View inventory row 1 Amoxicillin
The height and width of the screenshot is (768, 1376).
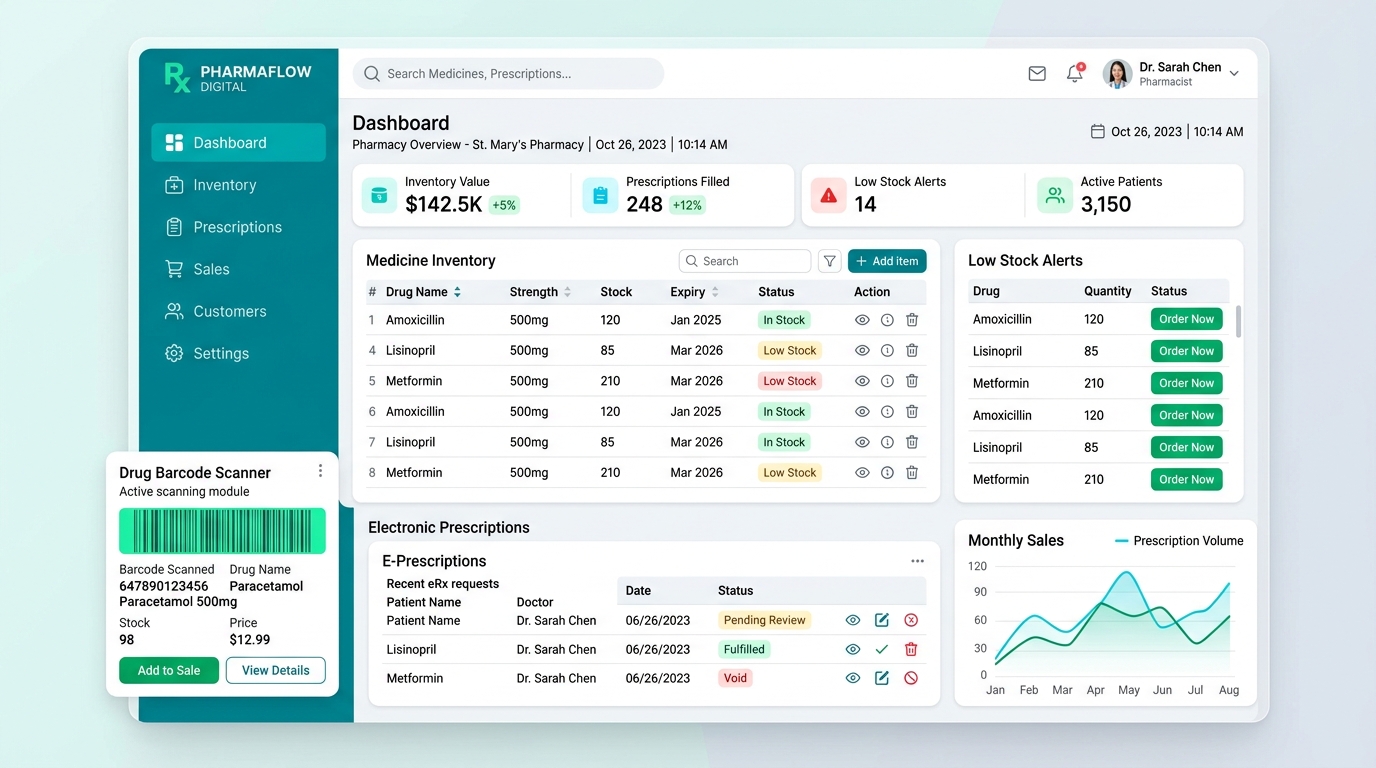pyautogui.click(x=862, y=320)
